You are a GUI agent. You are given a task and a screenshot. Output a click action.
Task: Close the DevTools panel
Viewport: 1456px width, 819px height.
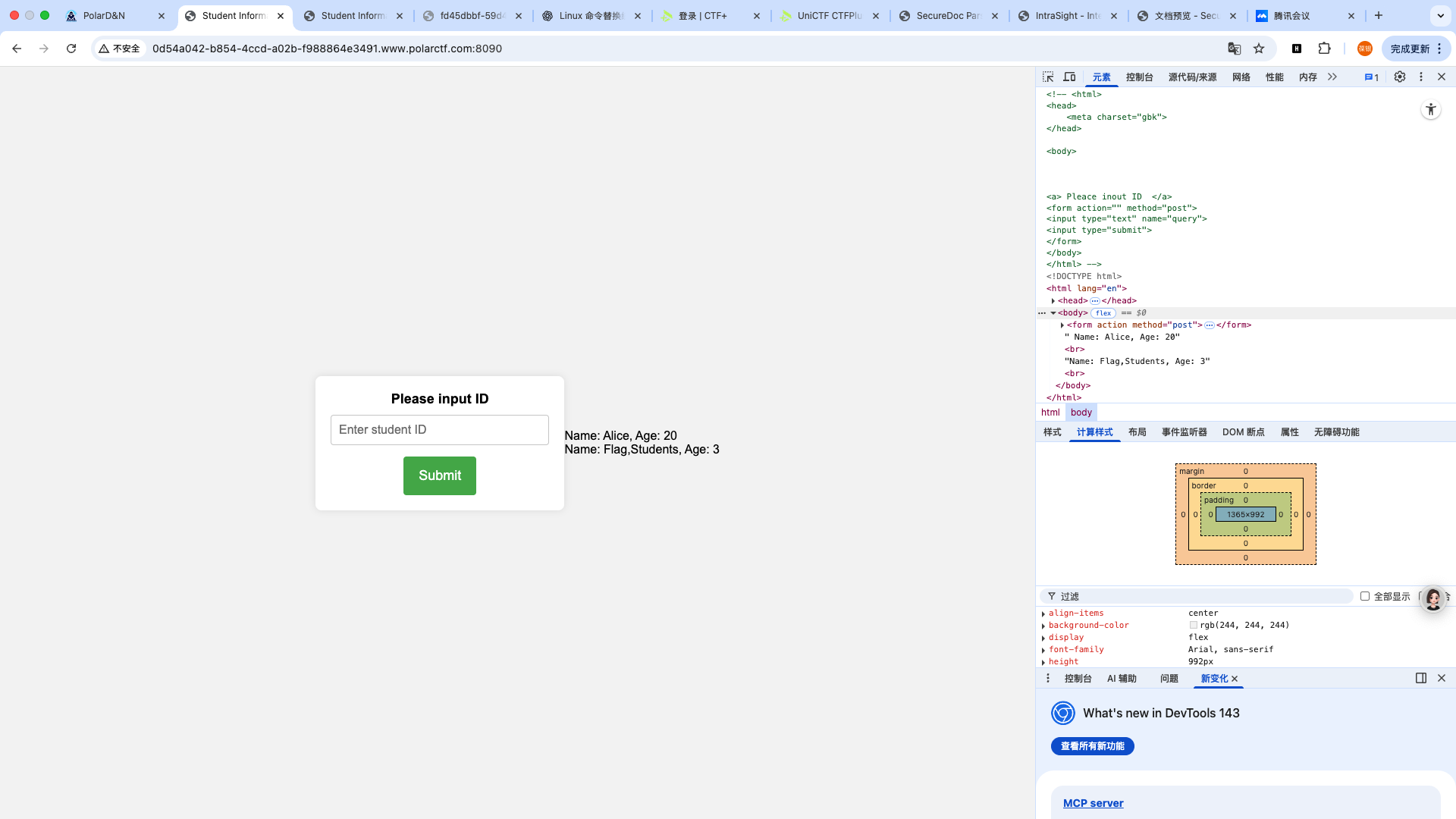[x=1442, y=77]
